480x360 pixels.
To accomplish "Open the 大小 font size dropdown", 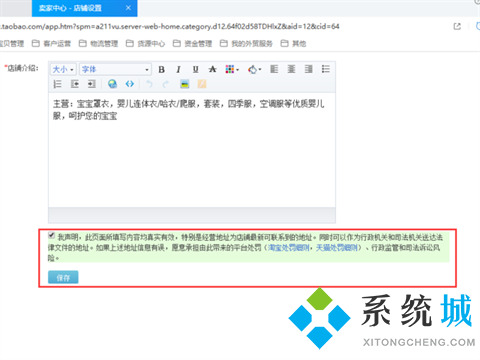I will (63, 69).
